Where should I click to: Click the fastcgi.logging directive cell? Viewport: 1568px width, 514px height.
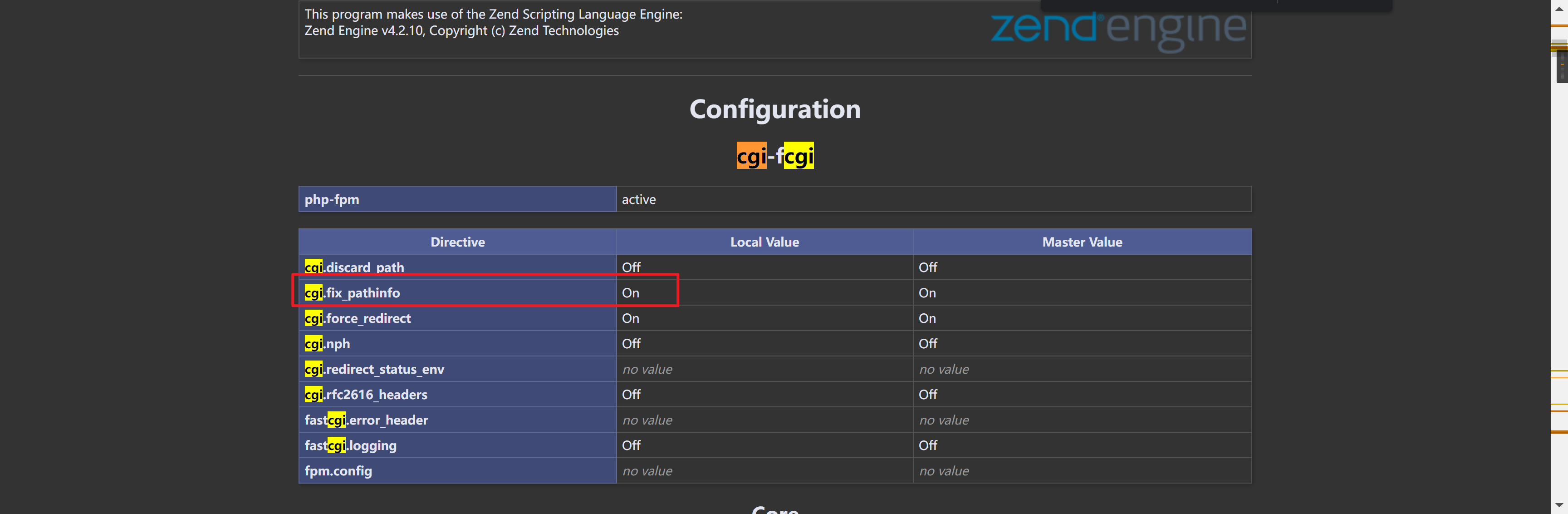coord(457,445)
